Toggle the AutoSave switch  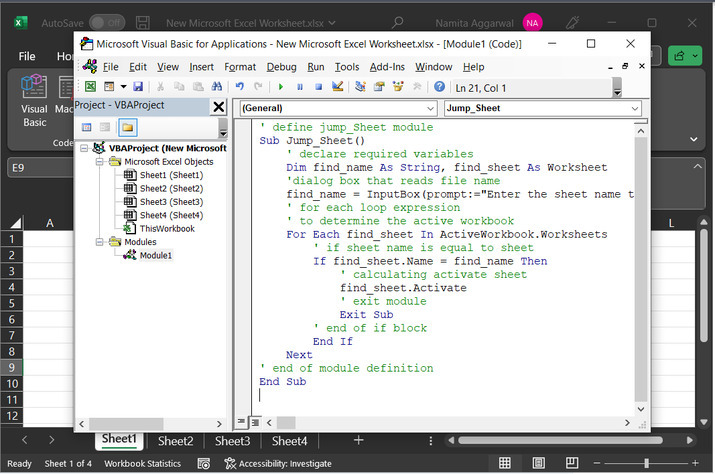(107, 22)
